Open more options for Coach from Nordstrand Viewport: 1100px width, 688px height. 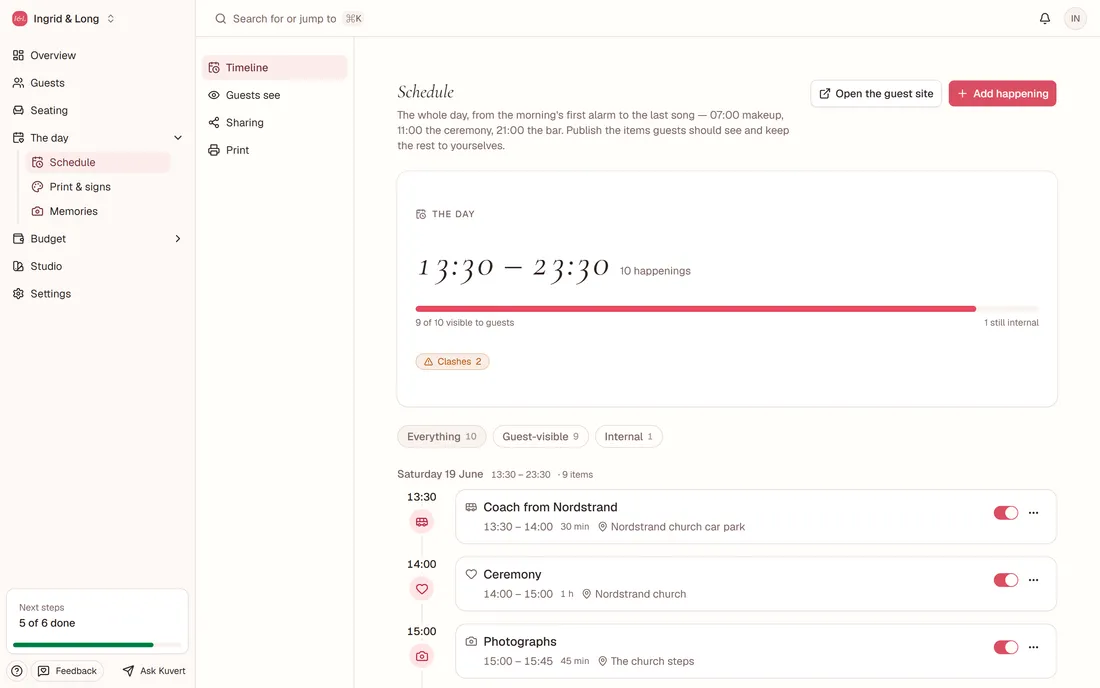tap(1033, 513)
